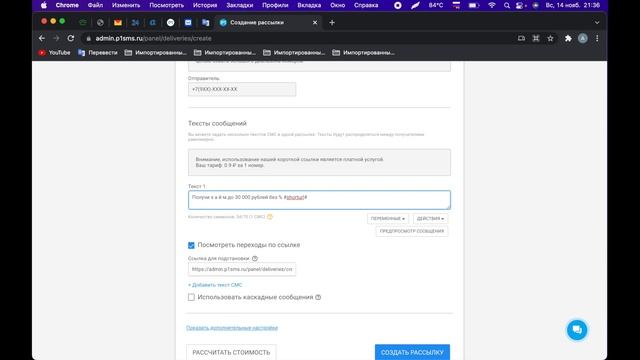Open the Справка menu

pyautogui.click(x=366, y=5)
